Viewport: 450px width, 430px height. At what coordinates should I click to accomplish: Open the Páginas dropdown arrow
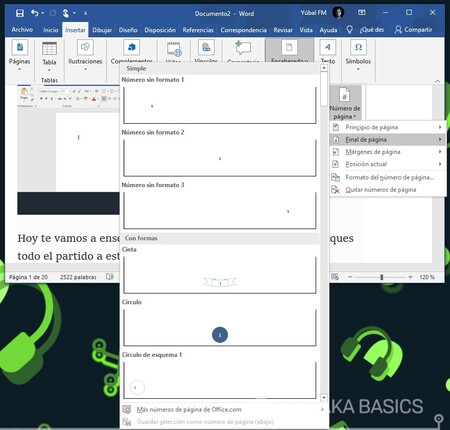20,69
